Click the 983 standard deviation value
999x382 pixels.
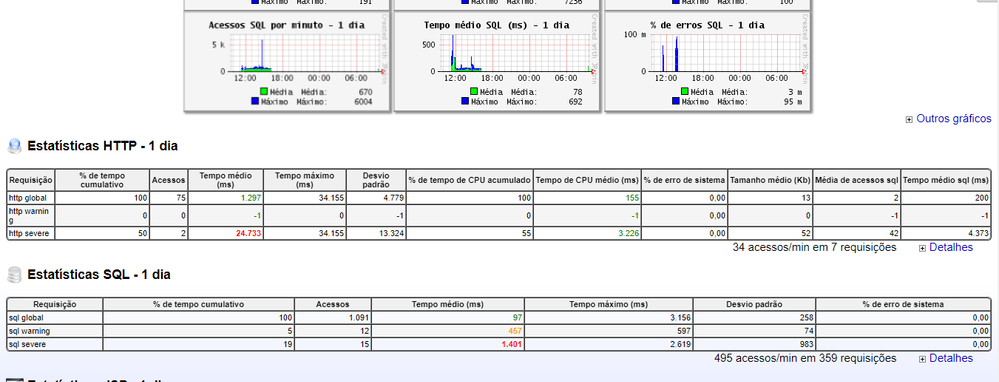[806, 345]
